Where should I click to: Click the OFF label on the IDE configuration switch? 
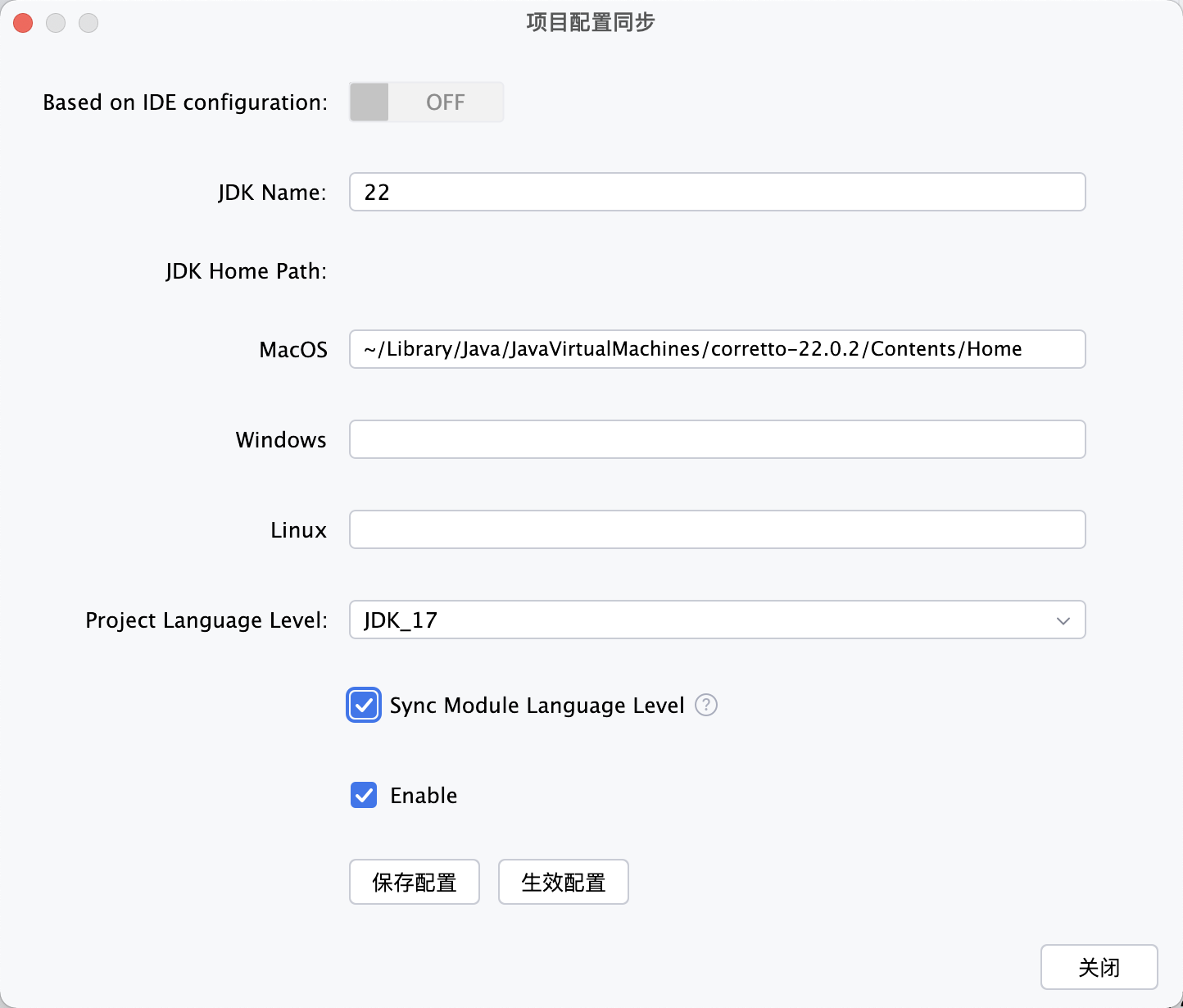click(x=445, y=102)
